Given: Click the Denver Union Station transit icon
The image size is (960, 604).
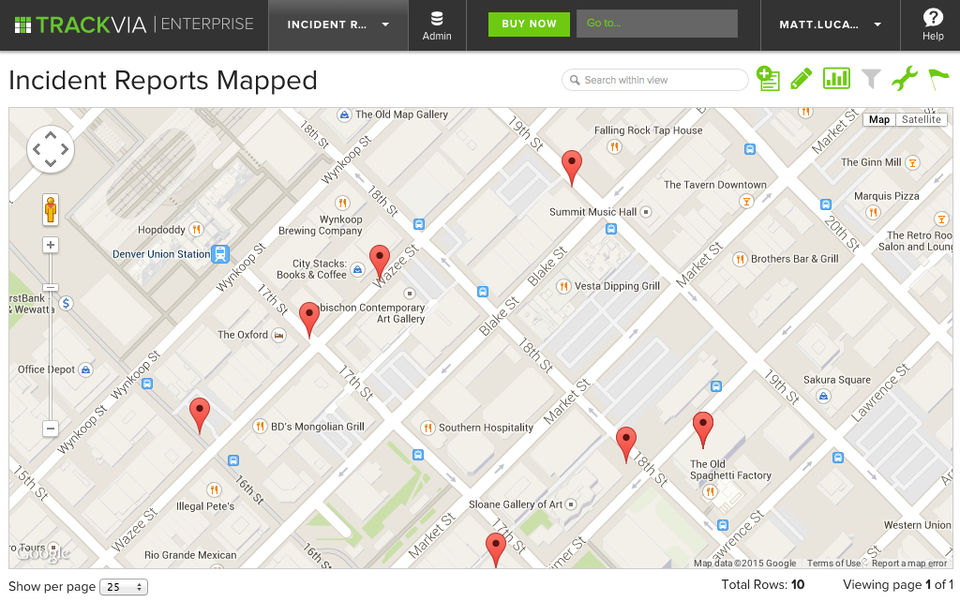Looking at the screenshot, I should 220,254.
